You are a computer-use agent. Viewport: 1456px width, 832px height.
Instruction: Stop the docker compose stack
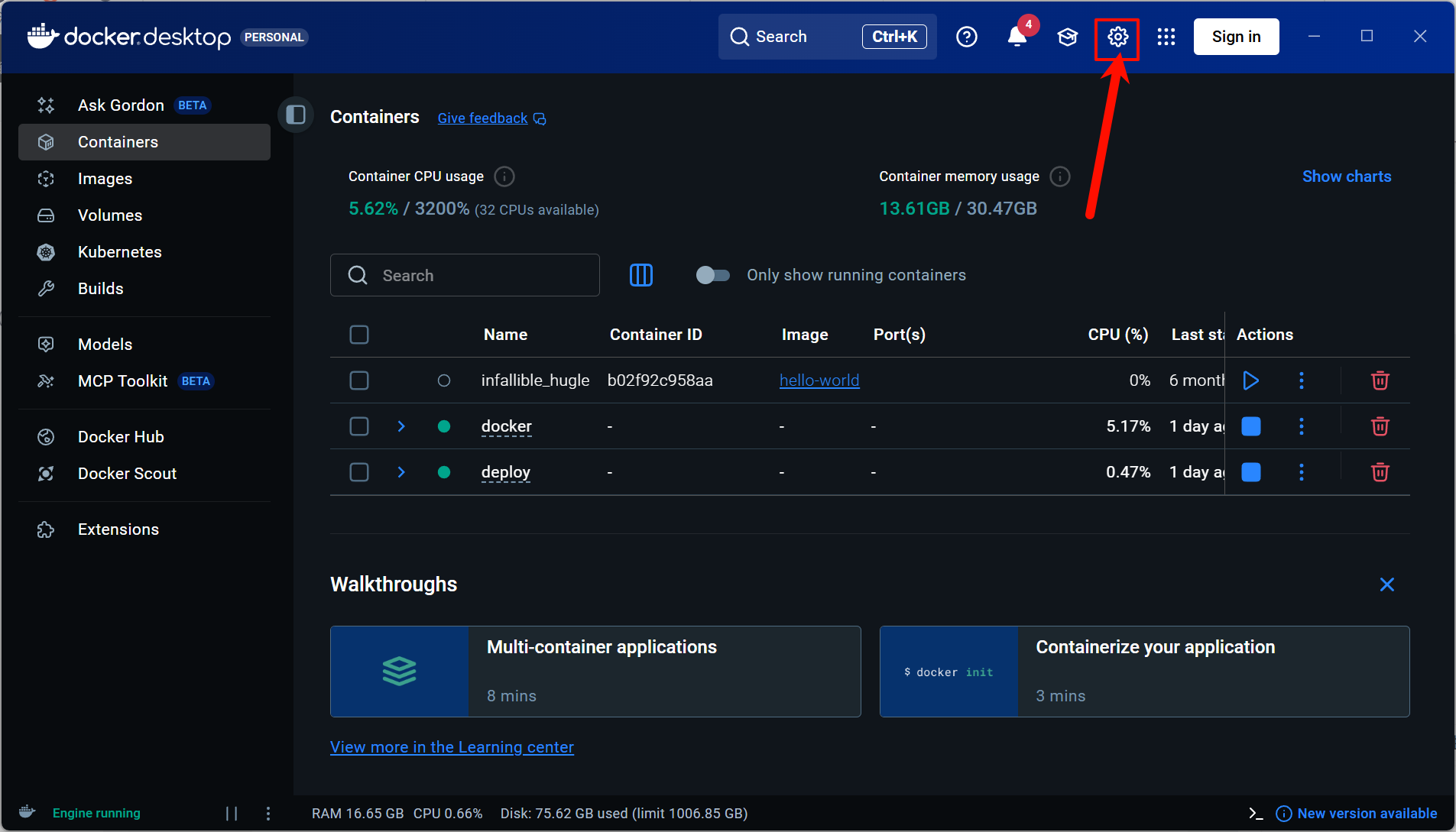click(x=1251, y=426)
